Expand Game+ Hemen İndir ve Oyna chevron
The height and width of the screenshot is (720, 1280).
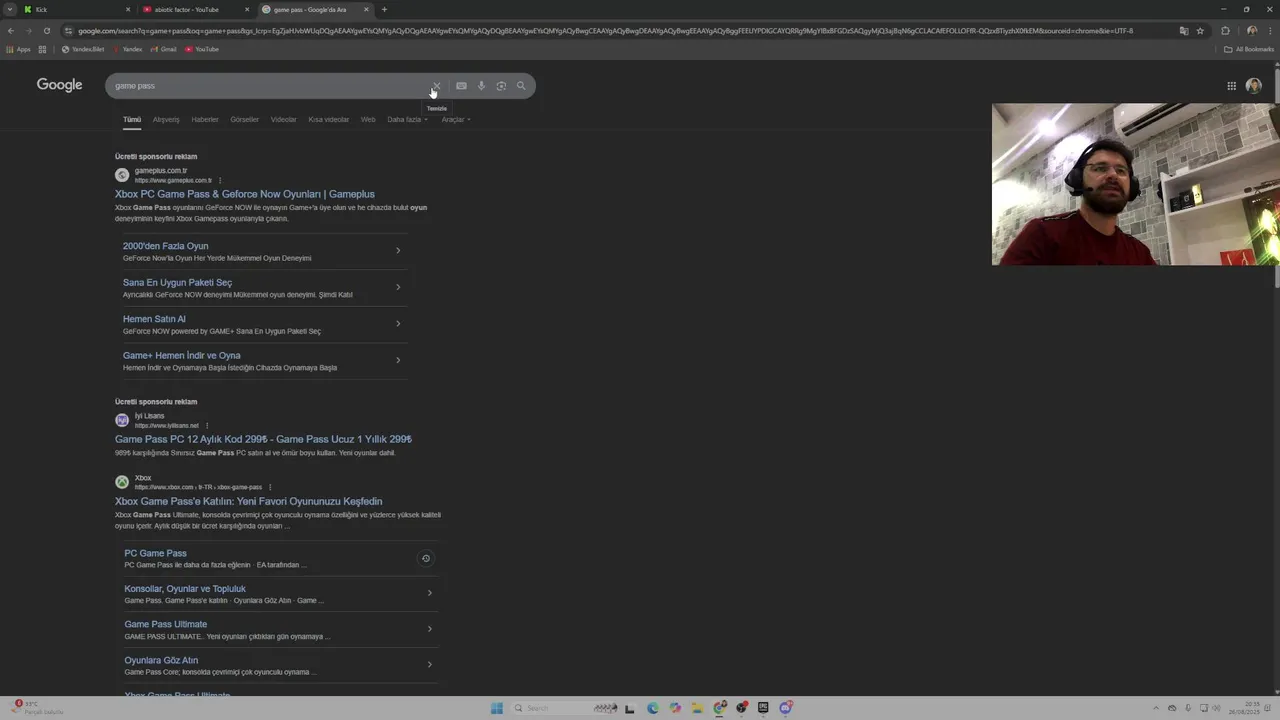(x=398, y=360)
